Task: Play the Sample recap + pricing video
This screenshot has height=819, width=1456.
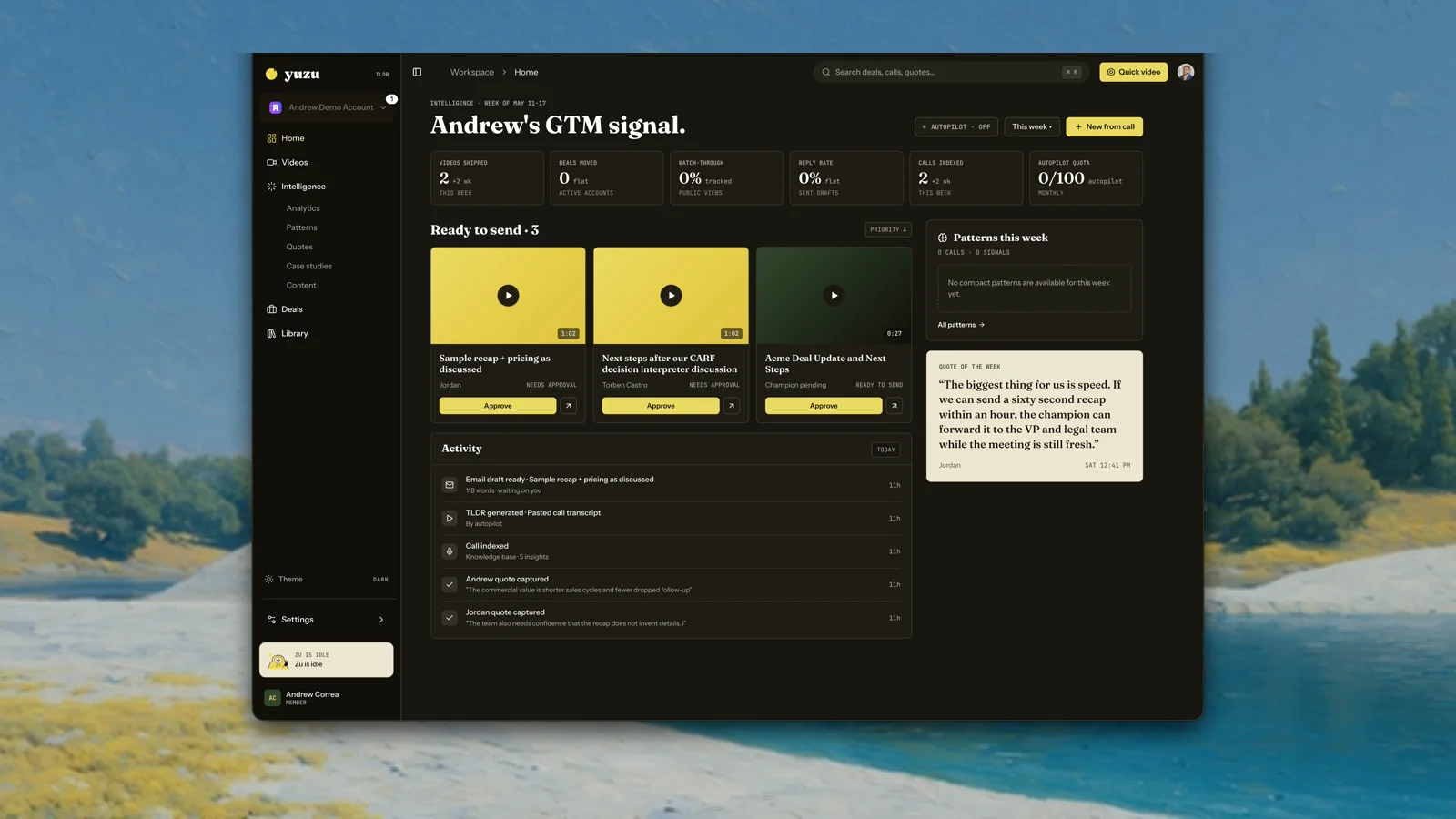Action: 508,295
